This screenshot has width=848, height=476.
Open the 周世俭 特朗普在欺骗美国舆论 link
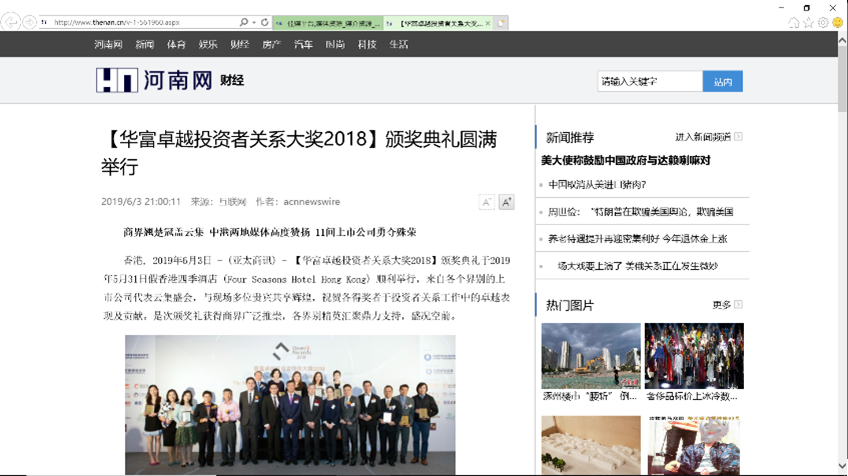(640, 211)
